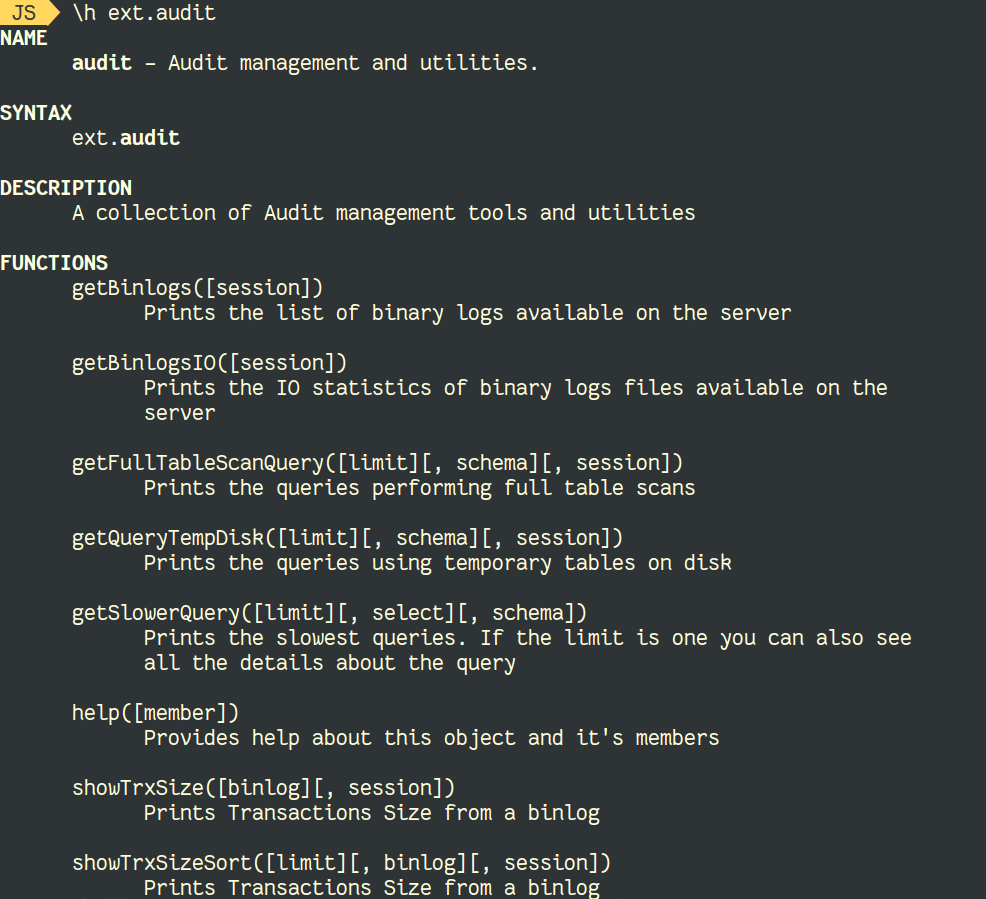Click the yellow JS mode prompt badge
986x899 pixels.
click(x=30, y=13)
